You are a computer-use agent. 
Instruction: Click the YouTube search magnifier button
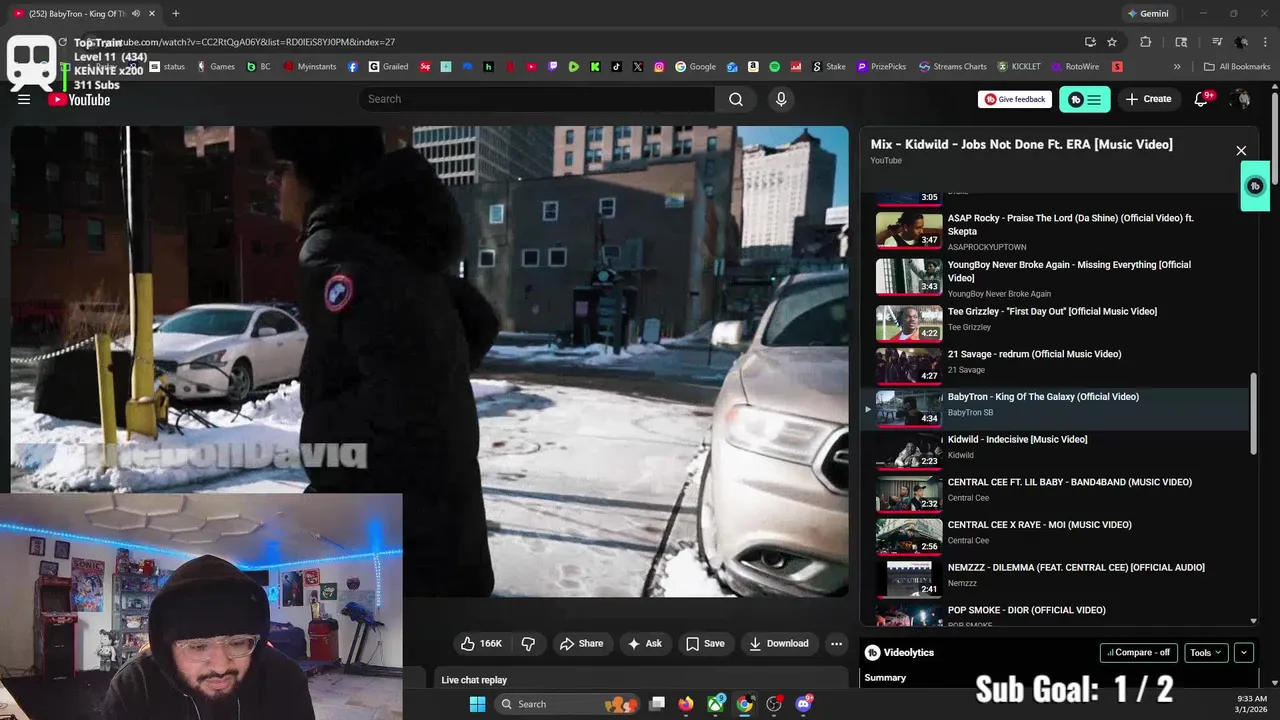(736, 99)
